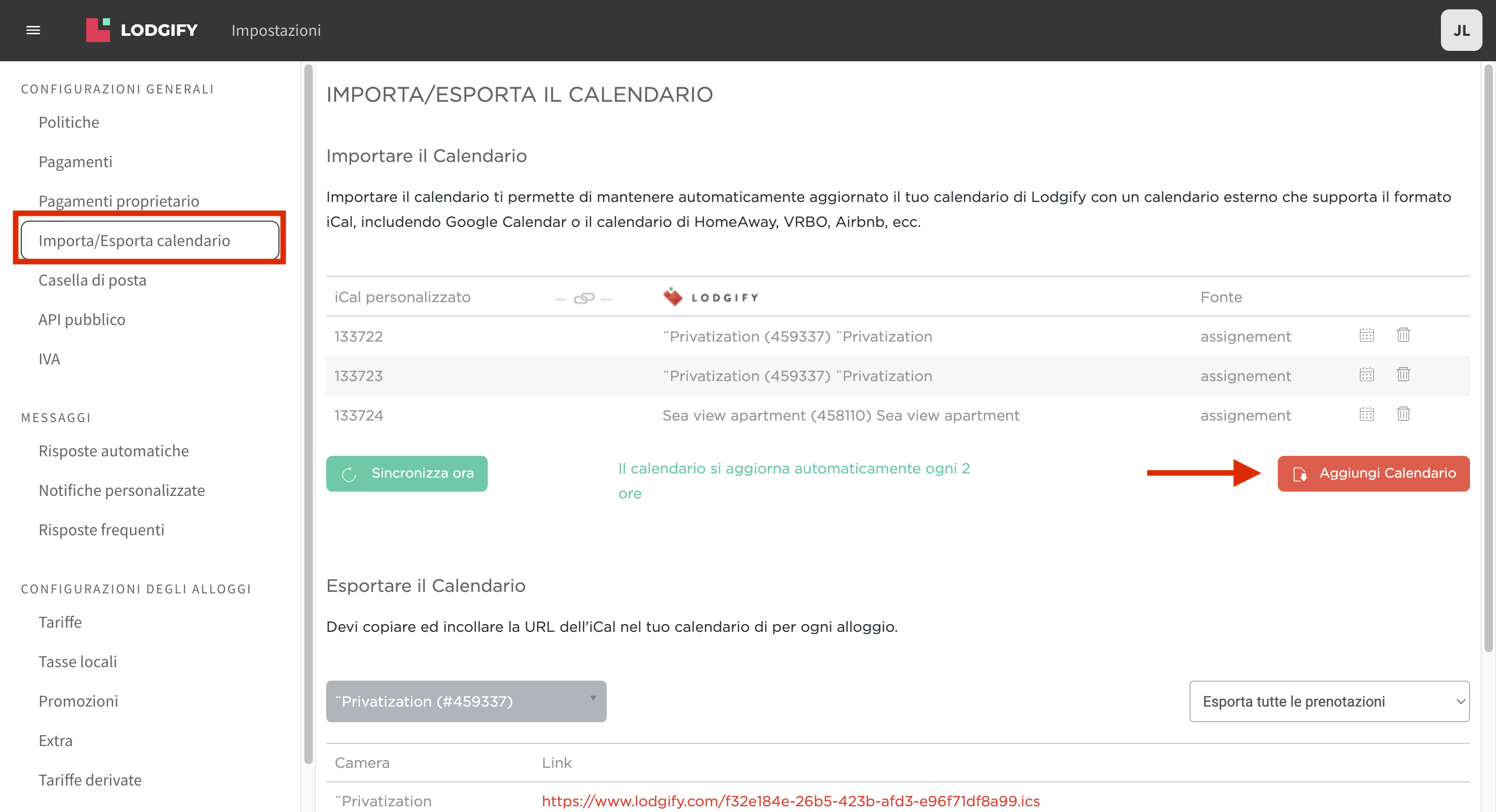Click Sincronizza ora button

407,473
